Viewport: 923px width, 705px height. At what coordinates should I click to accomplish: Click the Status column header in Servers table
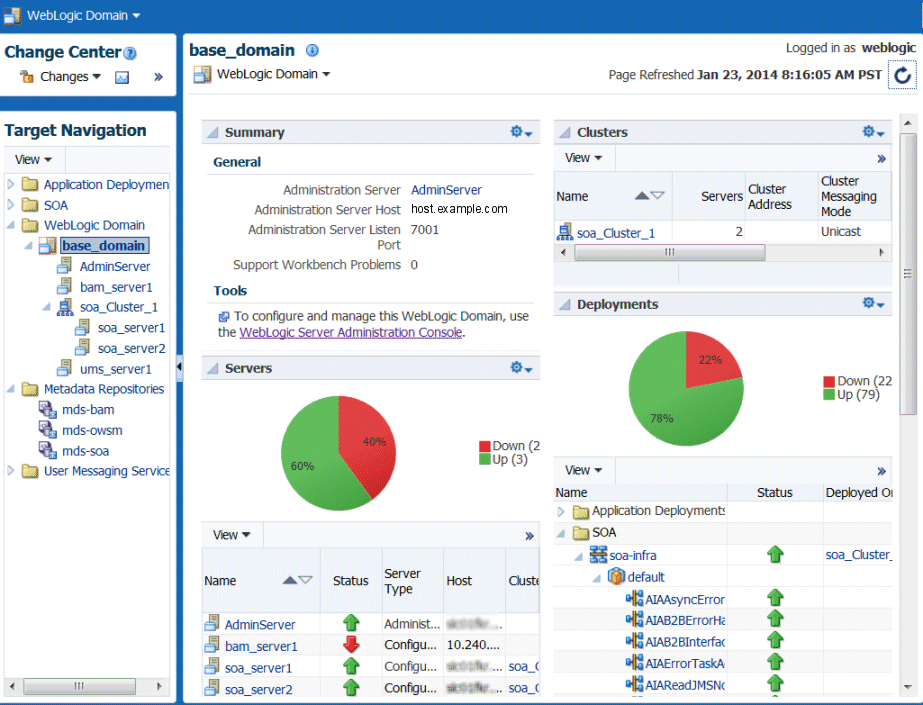[351, 581]
